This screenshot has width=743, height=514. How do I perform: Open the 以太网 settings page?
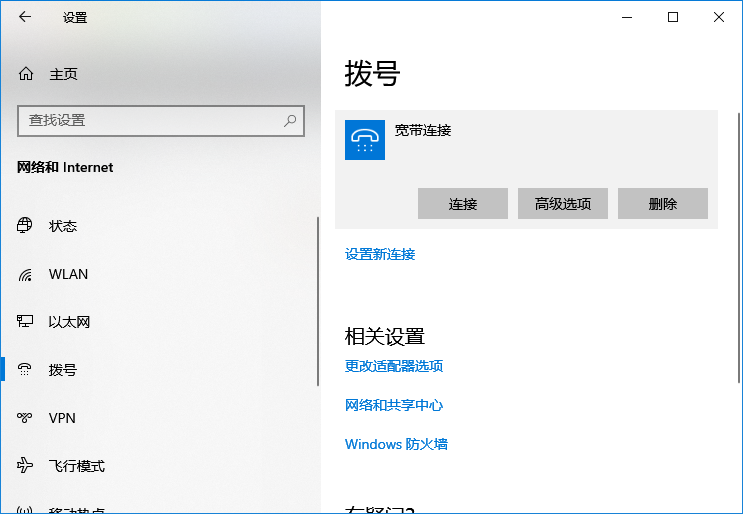point(69,322)
